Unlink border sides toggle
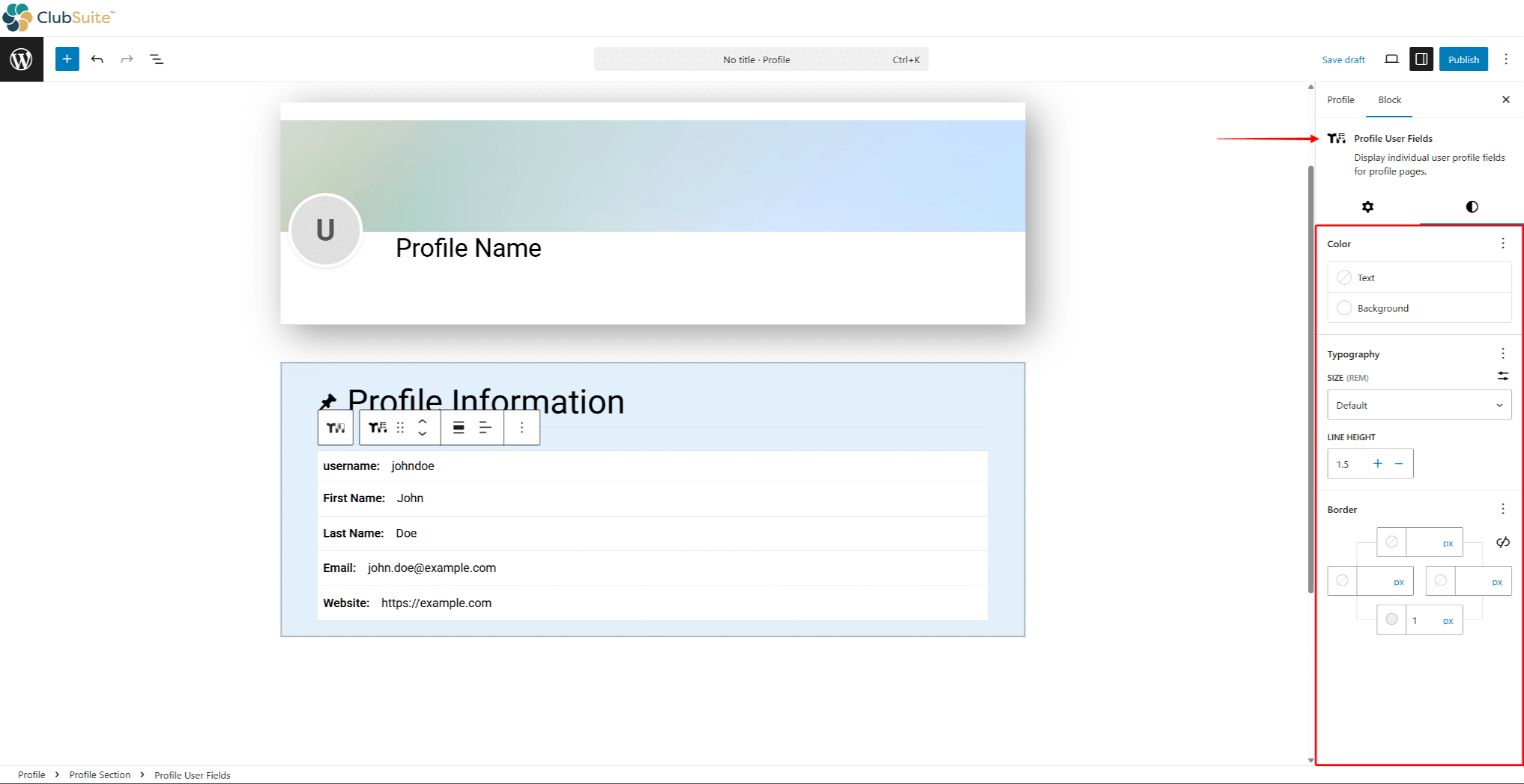1524x784 pixels. [x=1503, y=542]
